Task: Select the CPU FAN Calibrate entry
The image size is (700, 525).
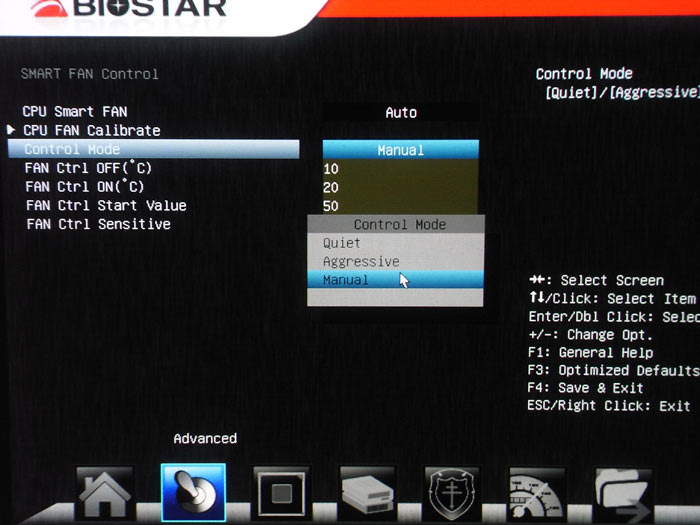Action: (x=92, y=130)
